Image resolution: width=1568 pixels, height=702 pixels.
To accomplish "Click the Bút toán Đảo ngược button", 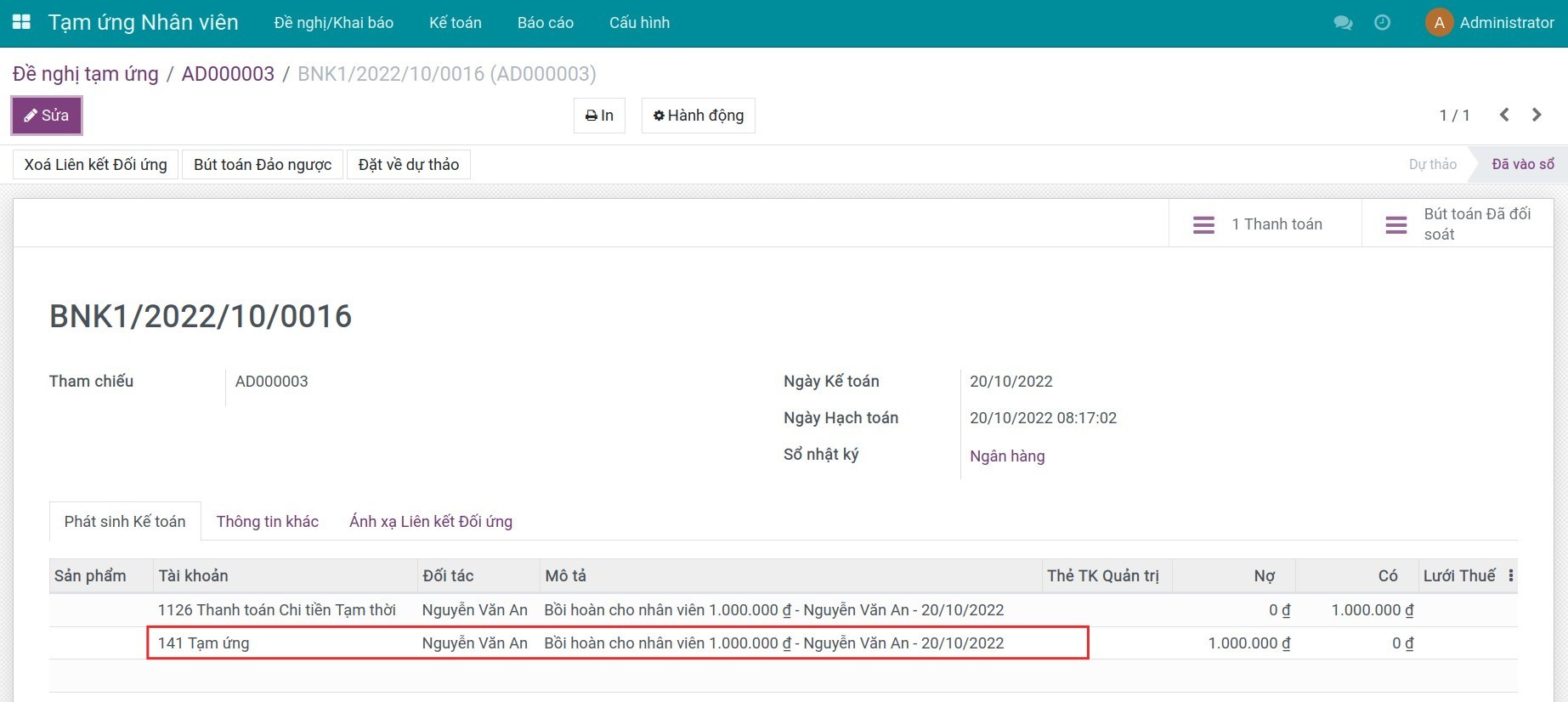I will click(263, 165).
